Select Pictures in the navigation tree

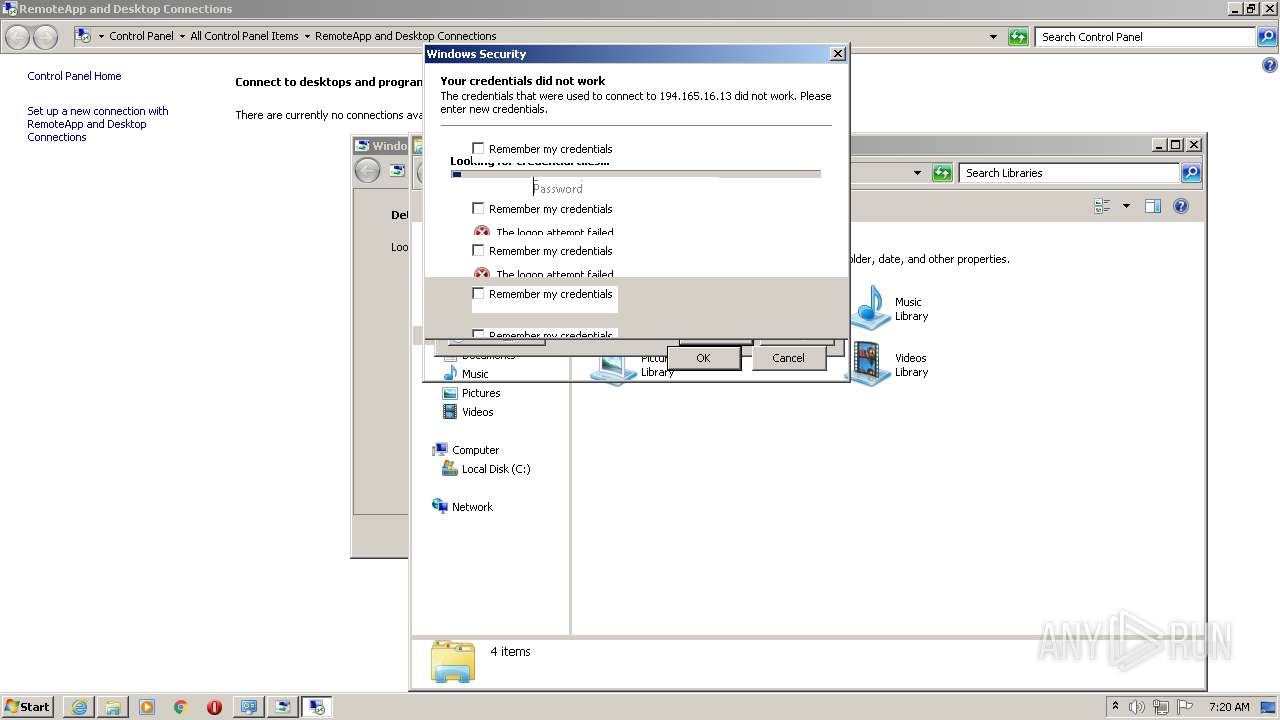pyautogui.click(x=481, y=393)
